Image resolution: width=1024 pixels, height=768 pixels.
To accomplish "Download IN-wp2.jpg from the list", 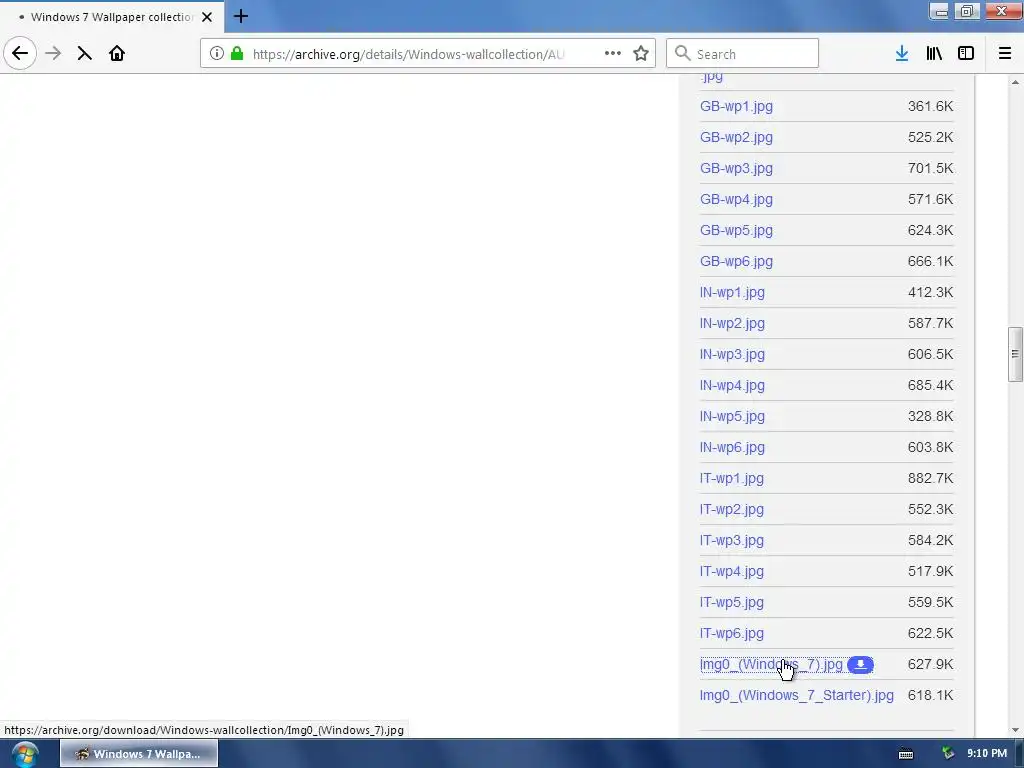I will (732, 323).
